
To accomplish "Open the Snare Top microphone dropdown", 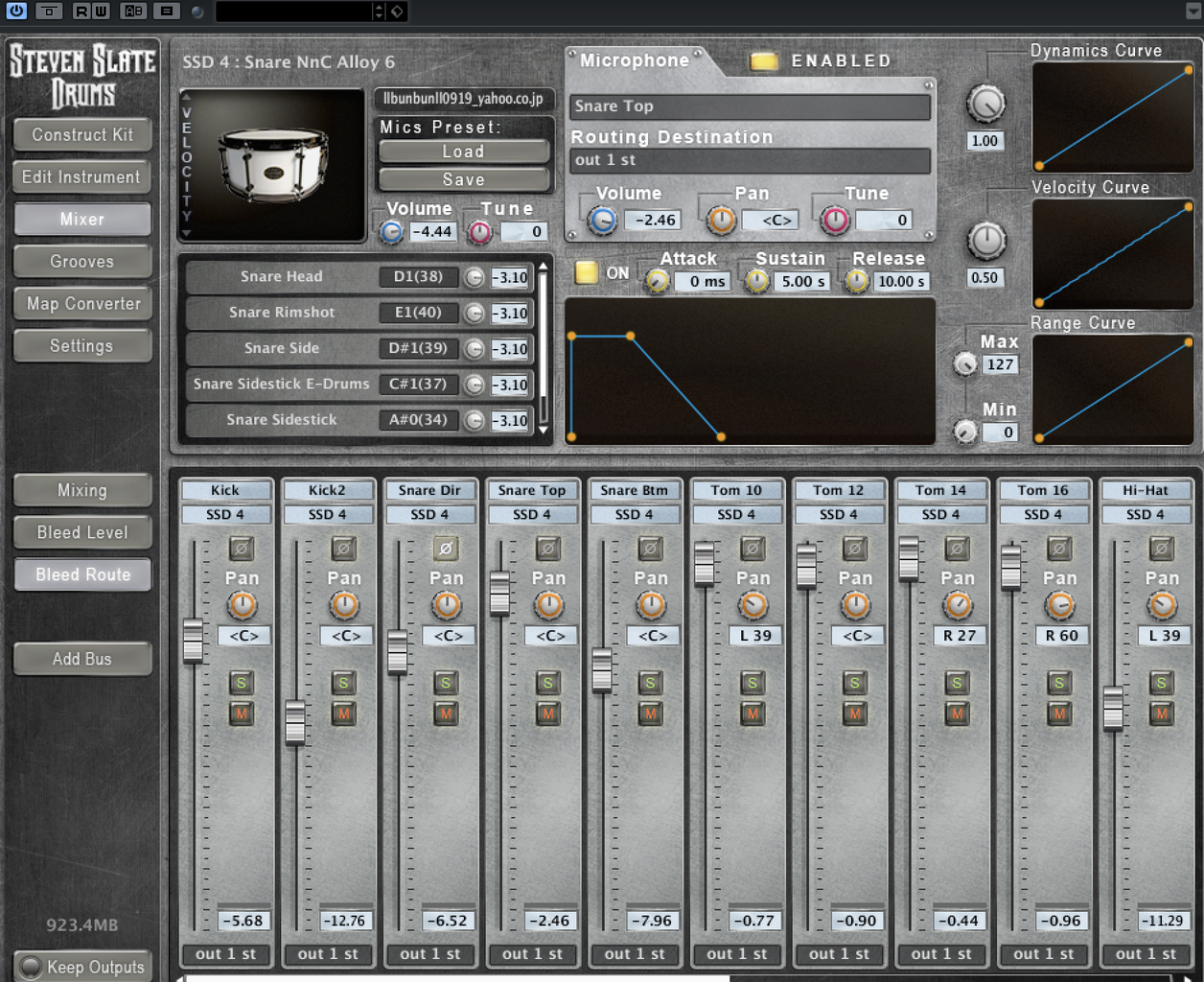I will point(750,106).
